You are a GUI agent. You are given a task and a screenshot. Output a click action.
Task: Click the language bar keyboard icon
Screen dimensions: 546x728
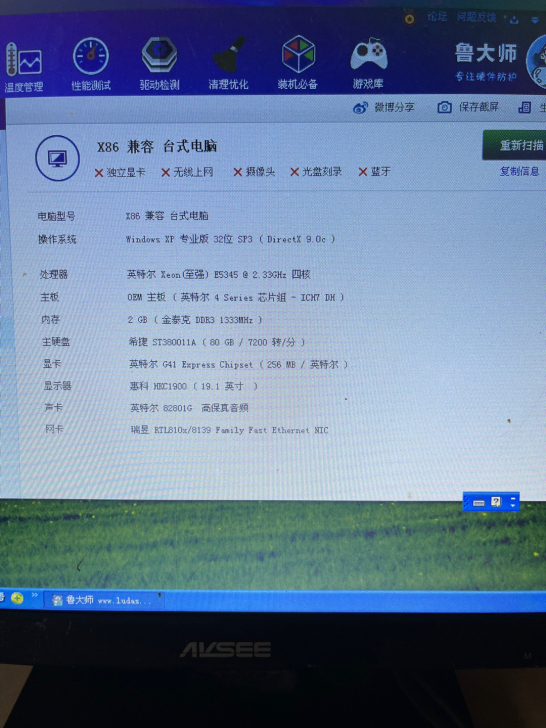coord(479,502)
